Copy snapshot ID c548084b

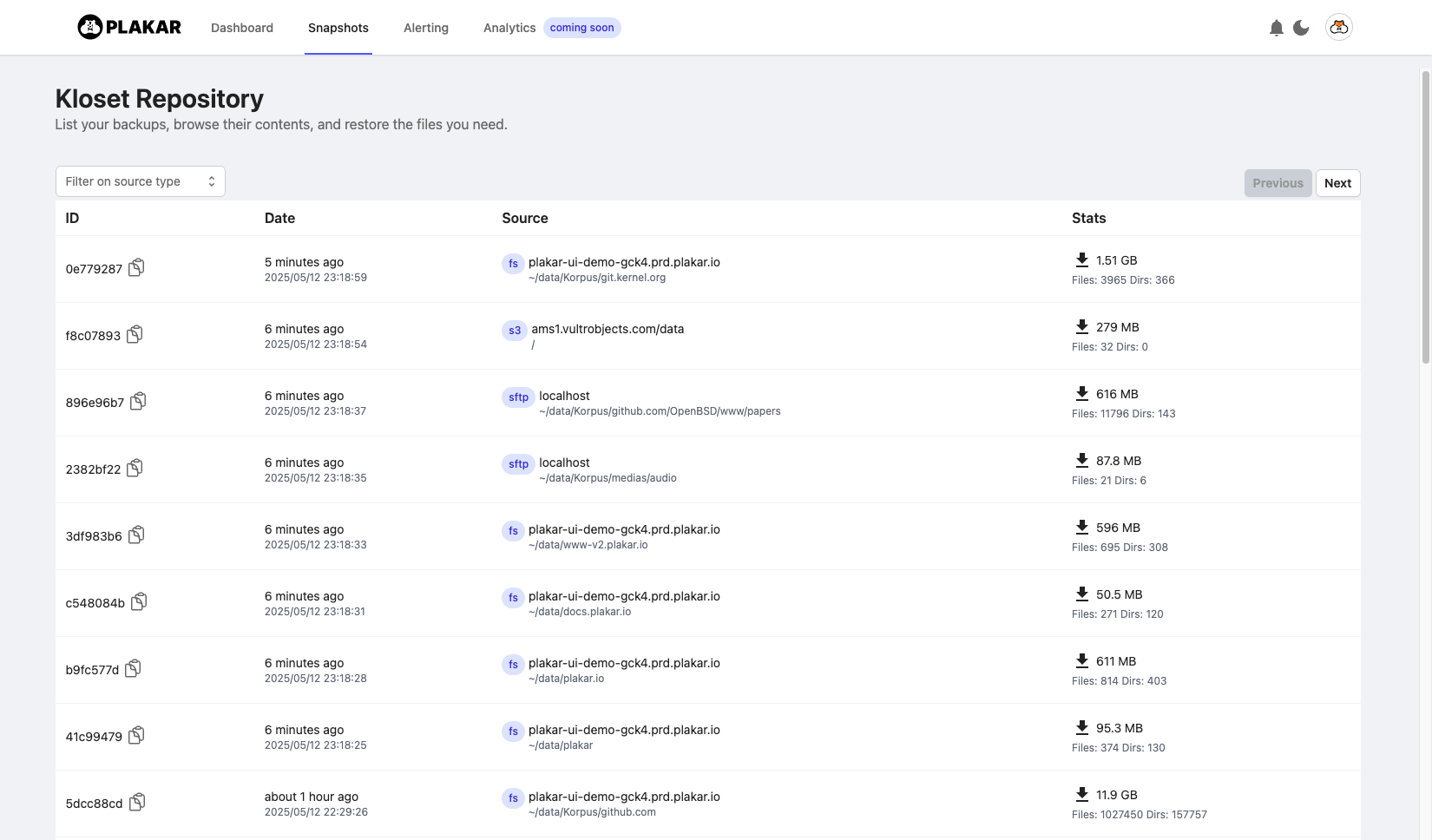[139, 602]
